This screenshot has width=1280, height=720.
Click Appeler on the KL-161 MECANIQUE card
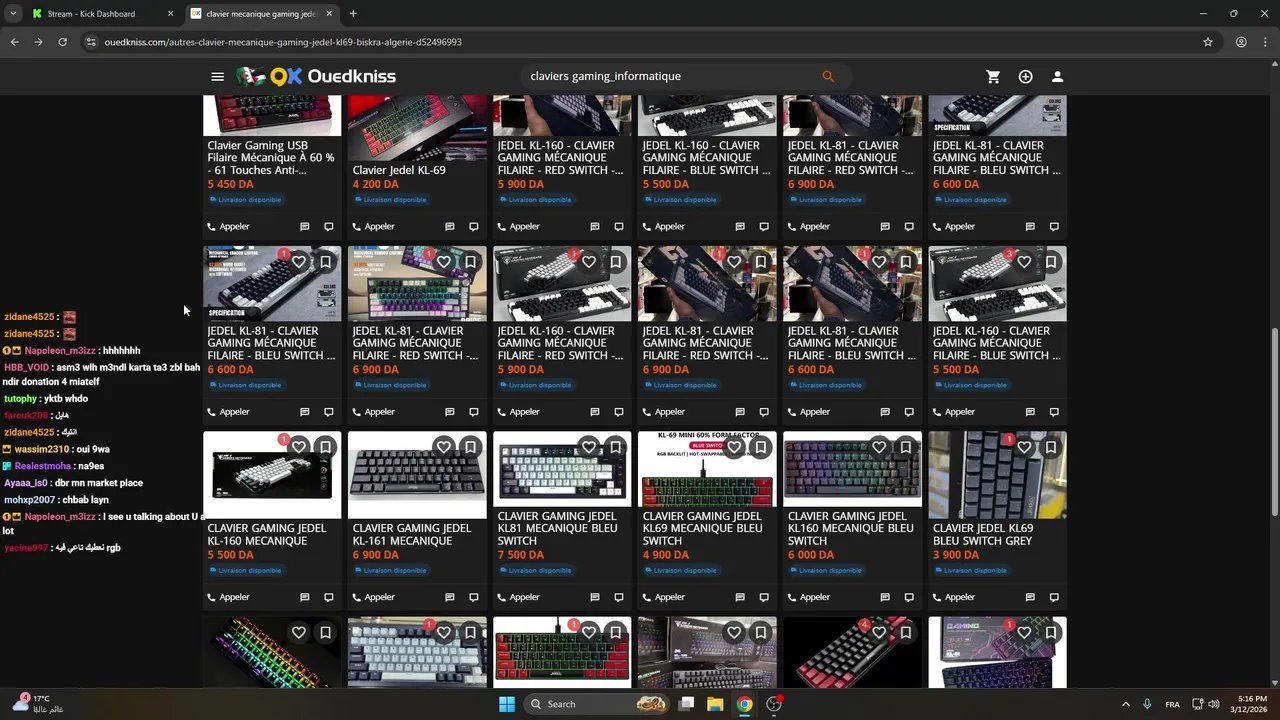373,597
